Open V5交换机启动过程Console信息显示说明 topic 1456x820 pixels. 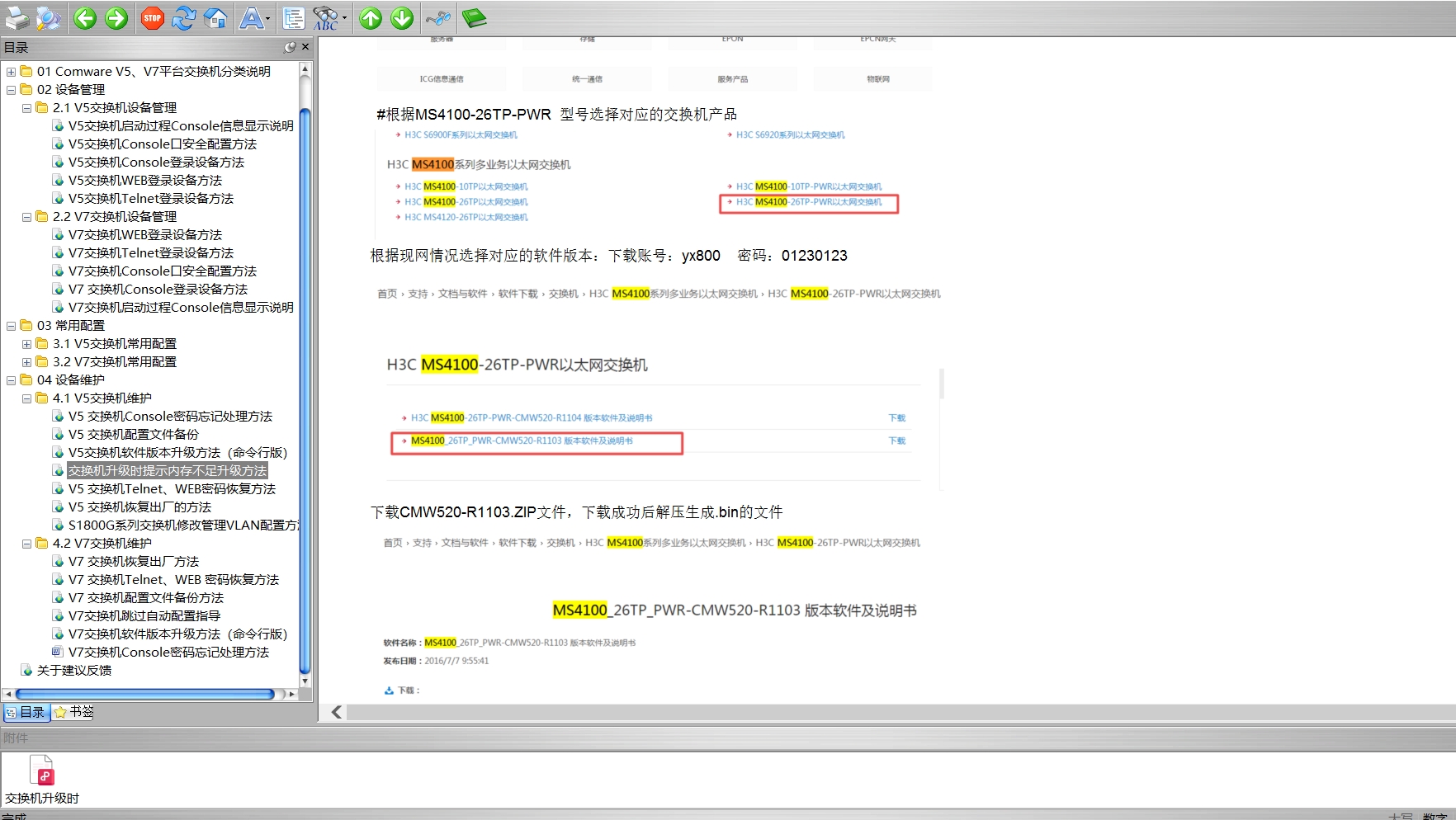[181, 126]
